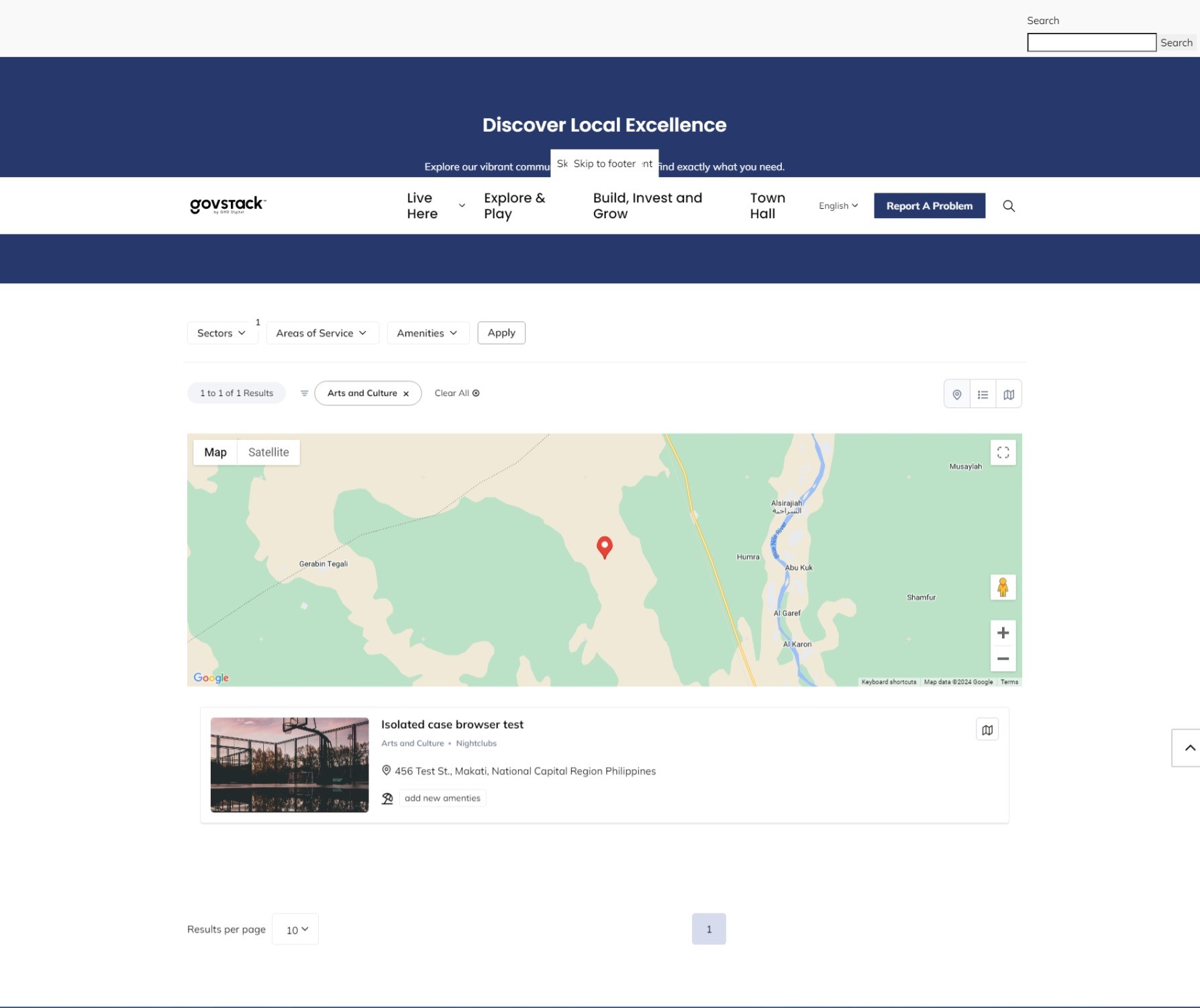Open the Areas of Service dropdown
This screenshot has height=1008, width=1200.
click(x=322, y=332)
